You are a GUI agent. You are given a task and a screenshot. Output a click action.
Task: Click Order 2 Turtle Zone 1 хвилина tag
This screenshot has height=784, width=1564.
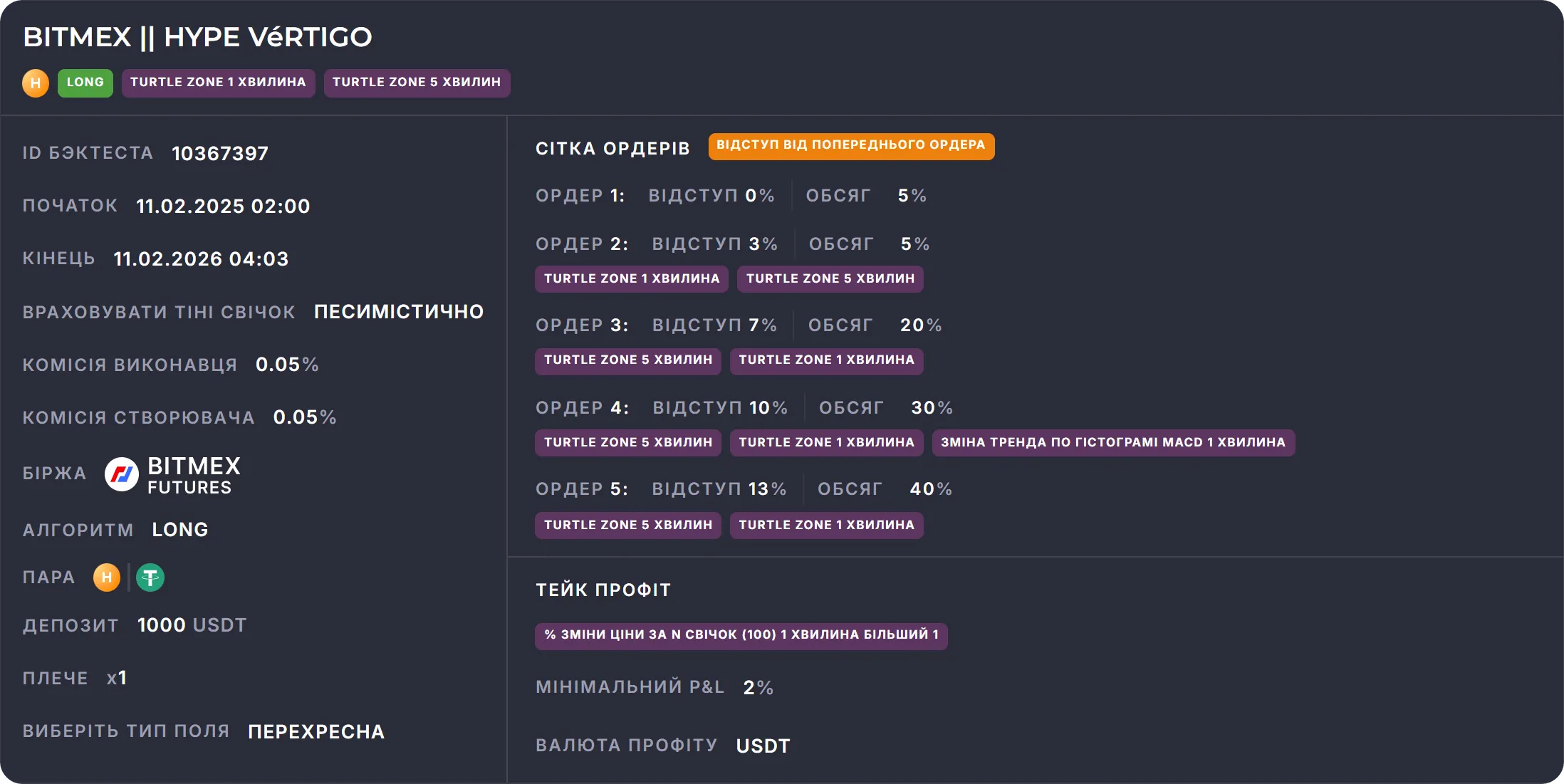point(632,279)
